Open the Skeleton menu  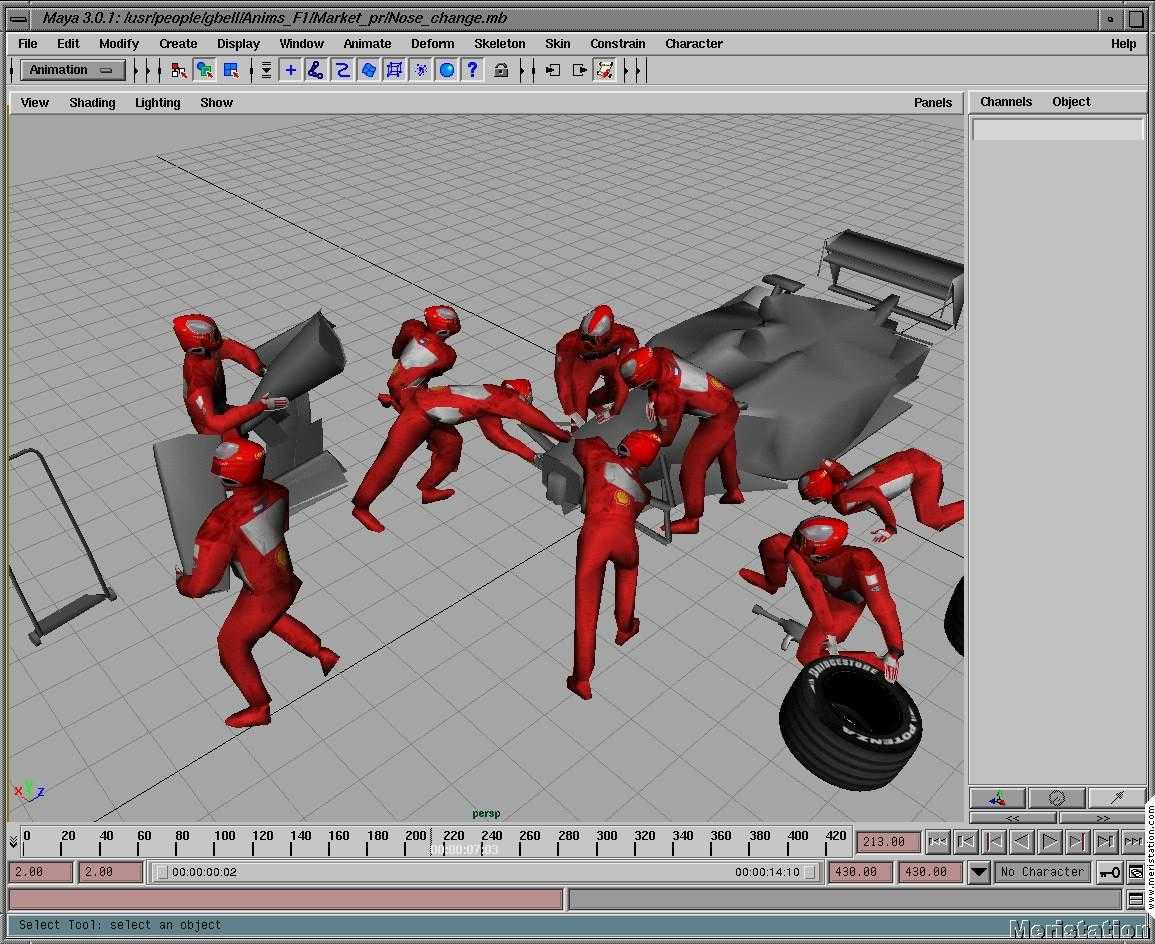tap(499, 43)
